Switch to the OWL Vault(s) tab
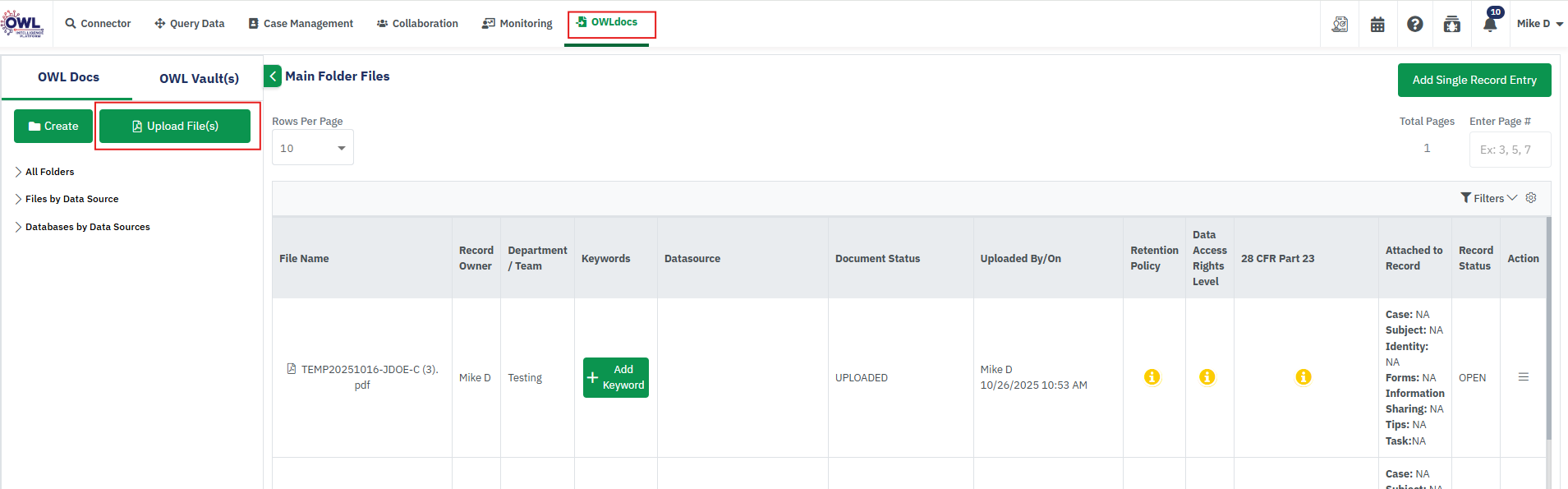This screenshot has height=489, width=1568. pos(199,79)
